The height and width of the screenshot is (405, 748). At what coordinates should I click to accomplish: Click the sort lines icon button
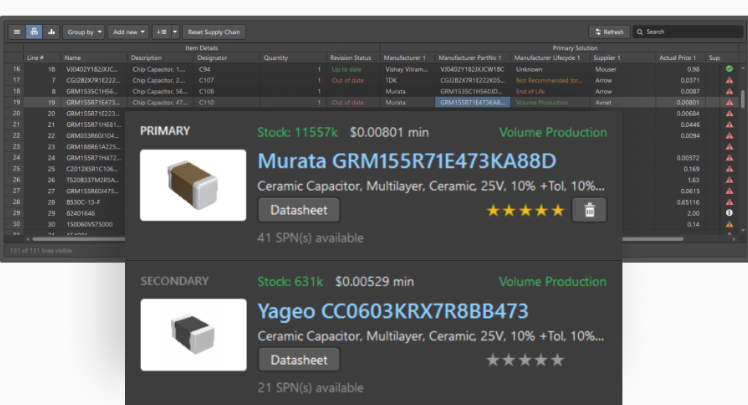pyautogui.click(x=162, y=32)
